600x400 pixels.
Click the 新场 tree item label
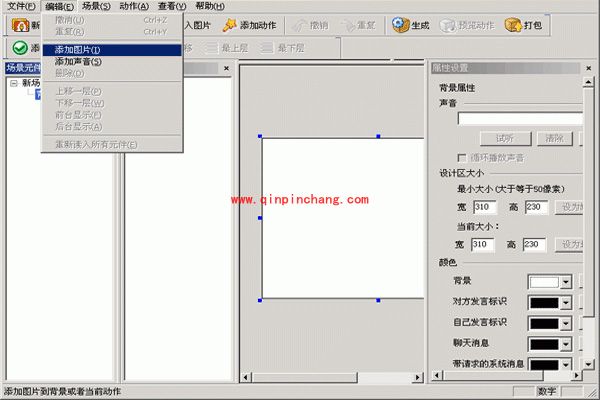[31, 83]
